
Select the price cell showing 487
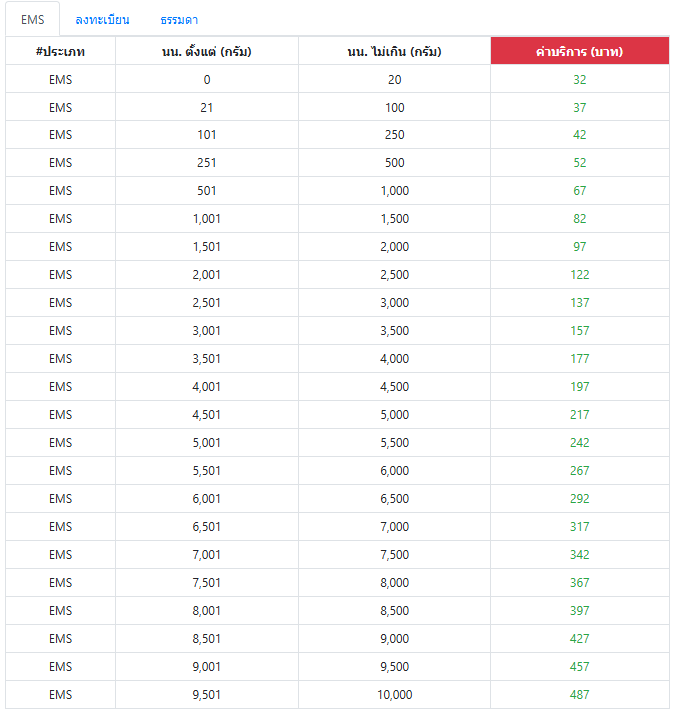click(x=580, y=694)
